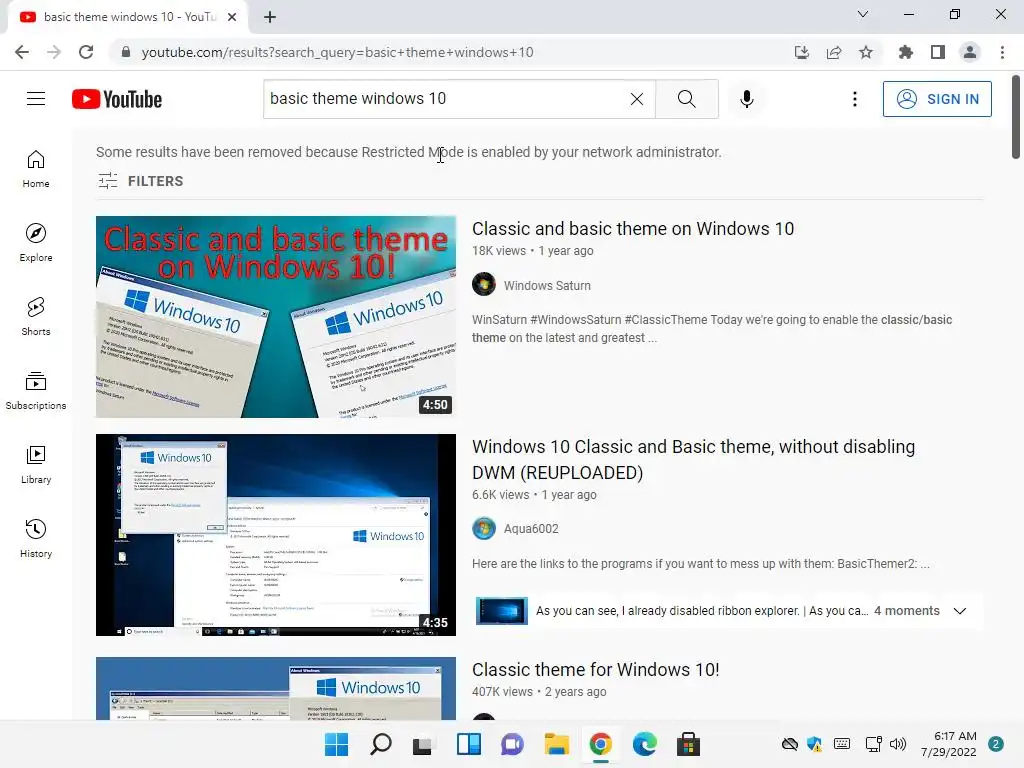
Task: Open Task View from the taskbar
Action: point(423,744)
